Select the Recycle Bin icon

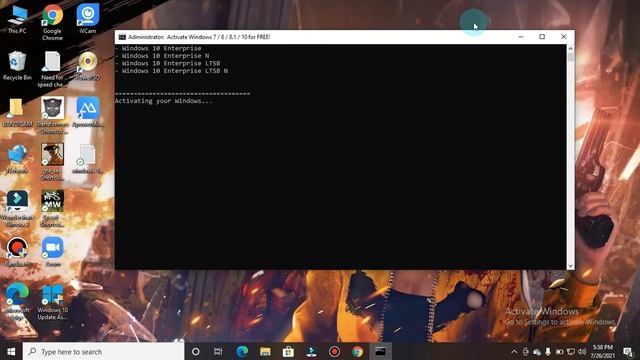point(17,66)
